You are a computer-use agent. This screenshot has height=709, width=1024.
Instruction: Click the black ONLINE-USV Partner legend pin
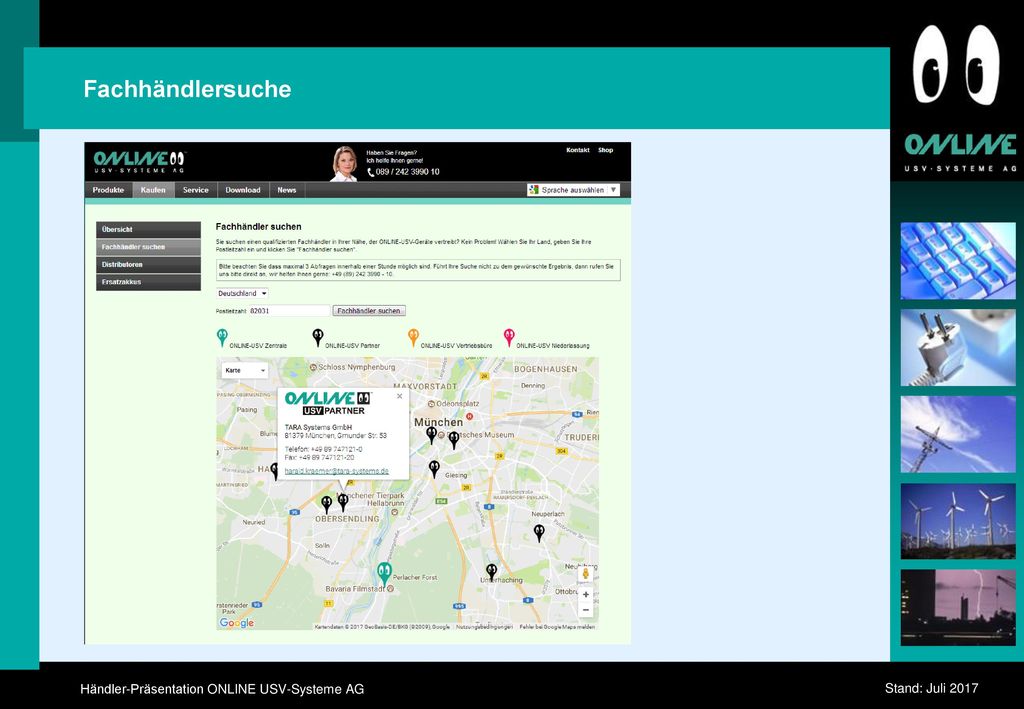tap(317, 338)
